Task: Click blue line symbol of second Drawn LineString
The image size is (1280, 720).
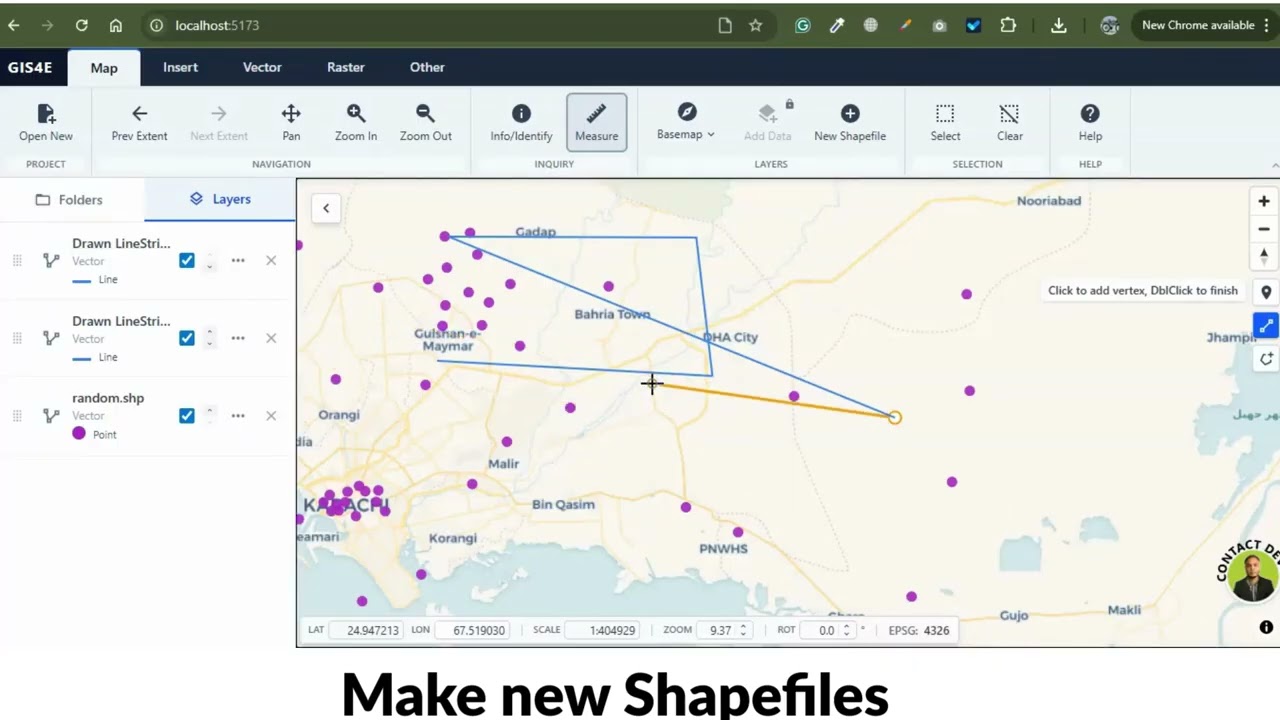Action: pos(82,358)
